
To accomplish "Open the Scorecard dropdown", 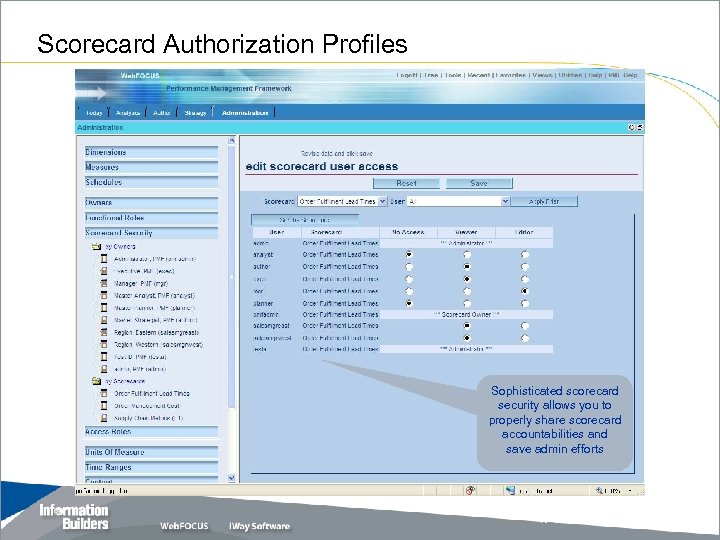I will 342,202.
